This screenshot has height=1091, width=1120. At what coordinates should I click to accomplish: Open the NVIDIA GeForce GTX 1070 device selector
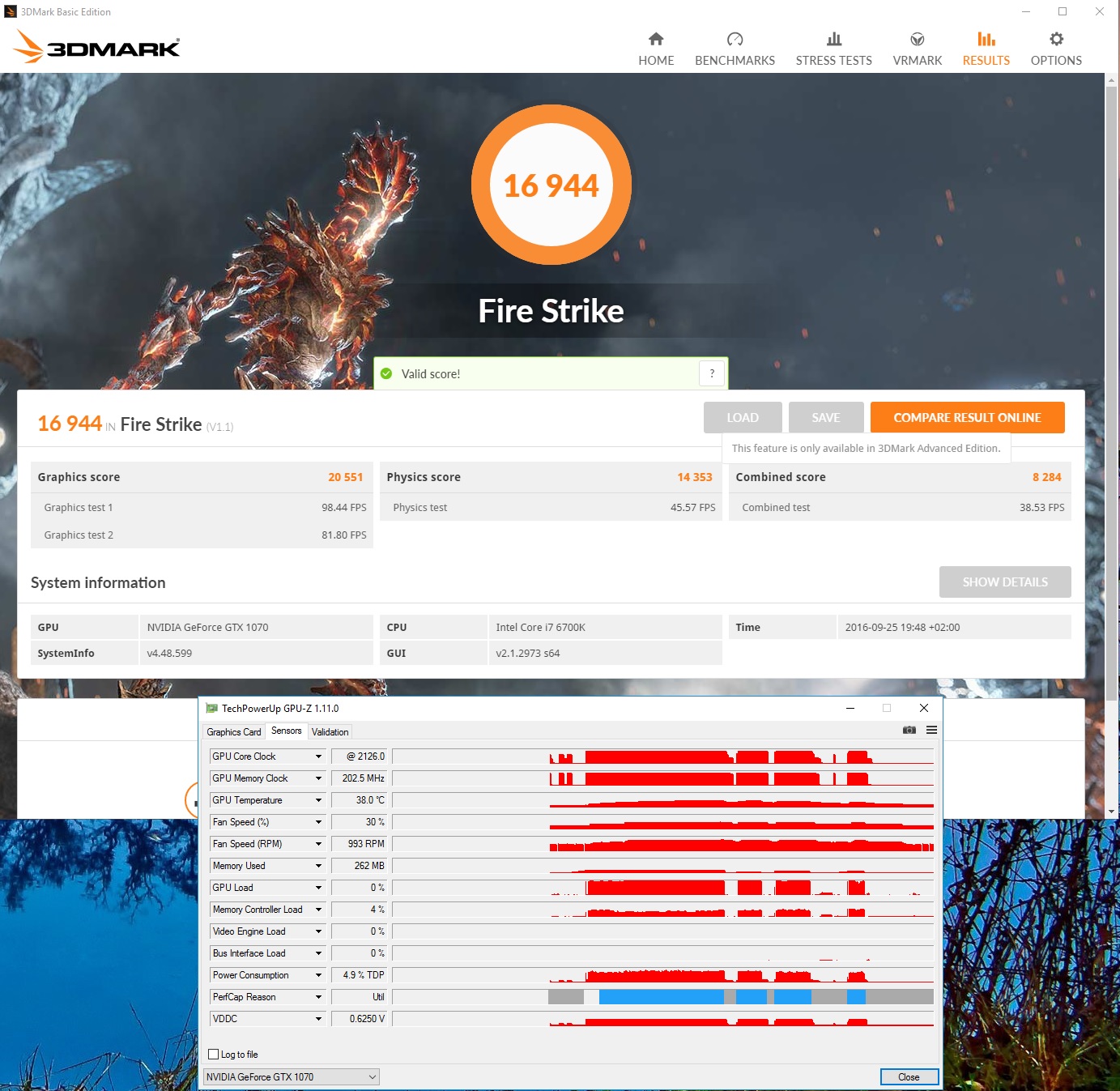coord(292,1076)
